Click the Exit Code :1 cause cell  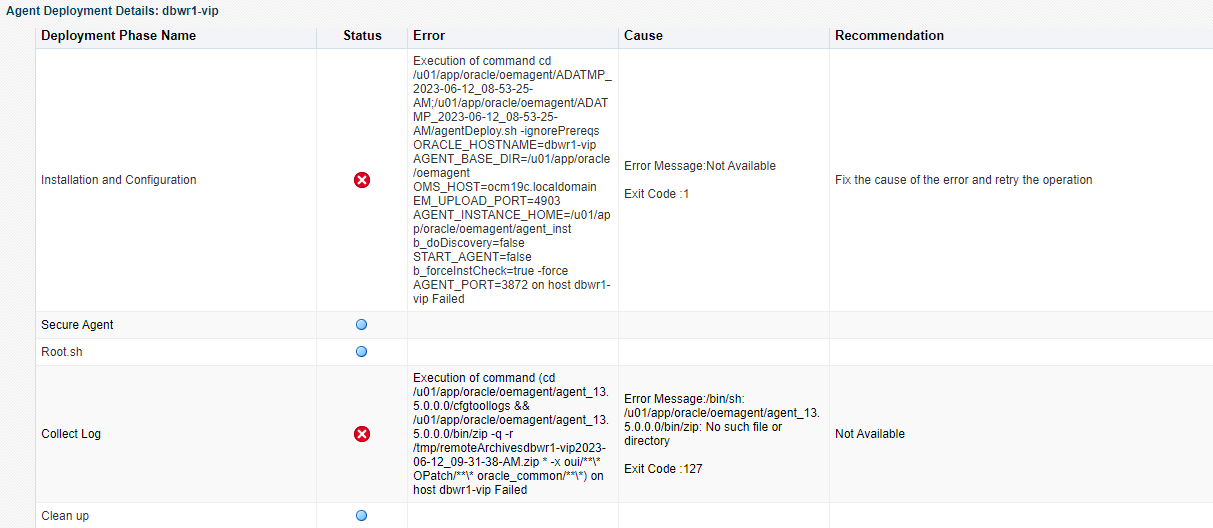pyautogui.click(x=657, y=194)
